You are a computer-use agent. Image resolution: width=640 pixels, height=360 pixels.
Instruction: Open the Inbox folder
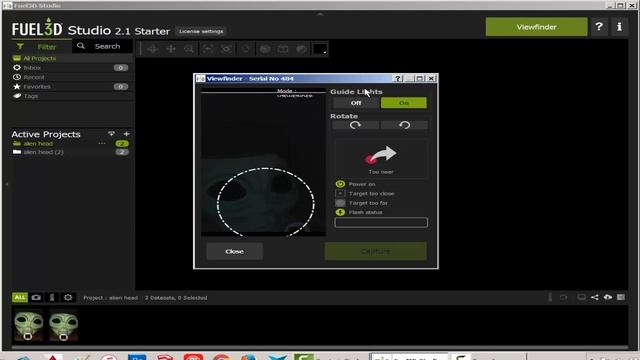[x=32, y=68]
